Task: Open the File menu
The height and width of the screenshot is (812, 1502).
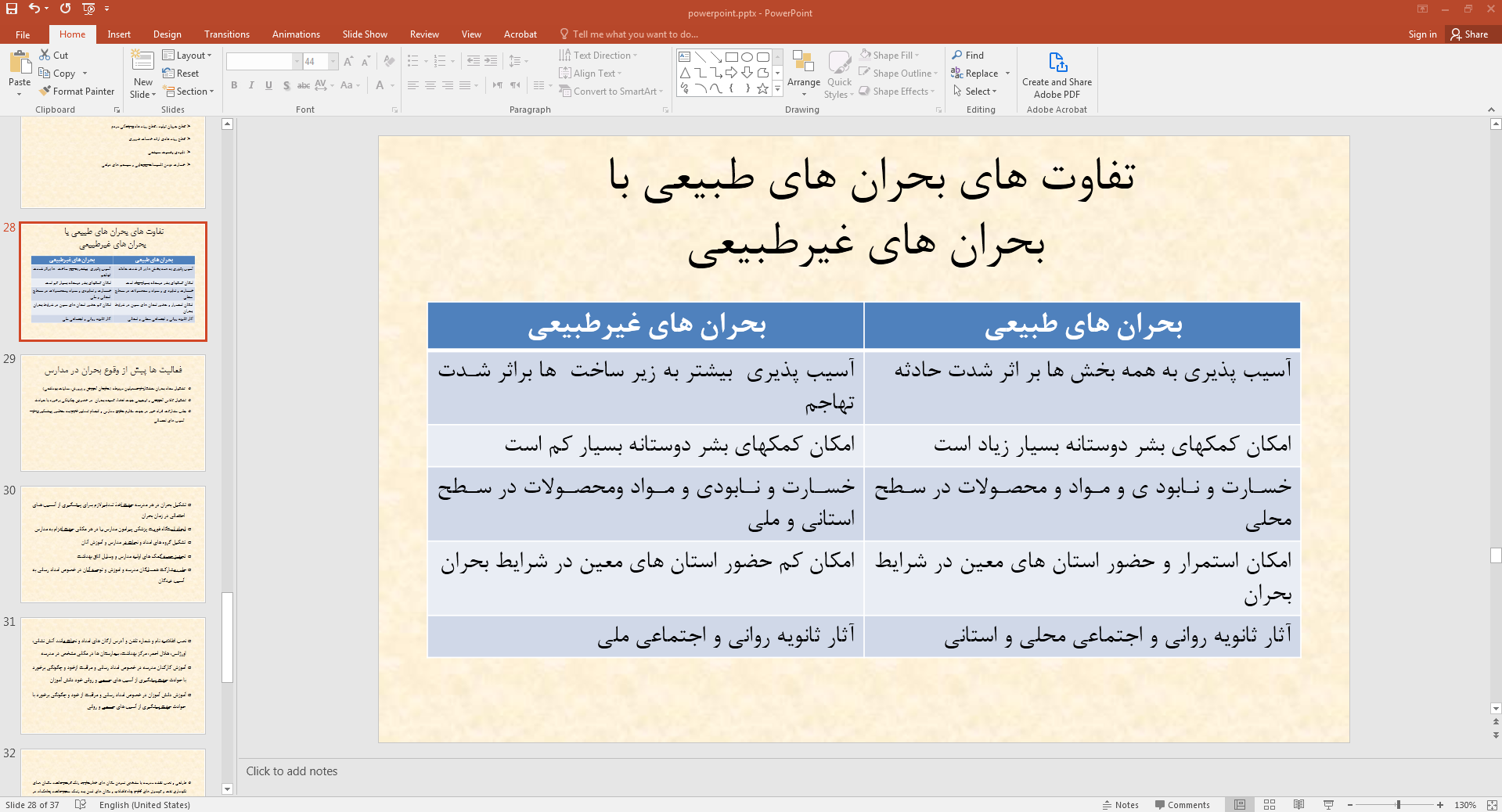Action: click(x=23, y=34)
